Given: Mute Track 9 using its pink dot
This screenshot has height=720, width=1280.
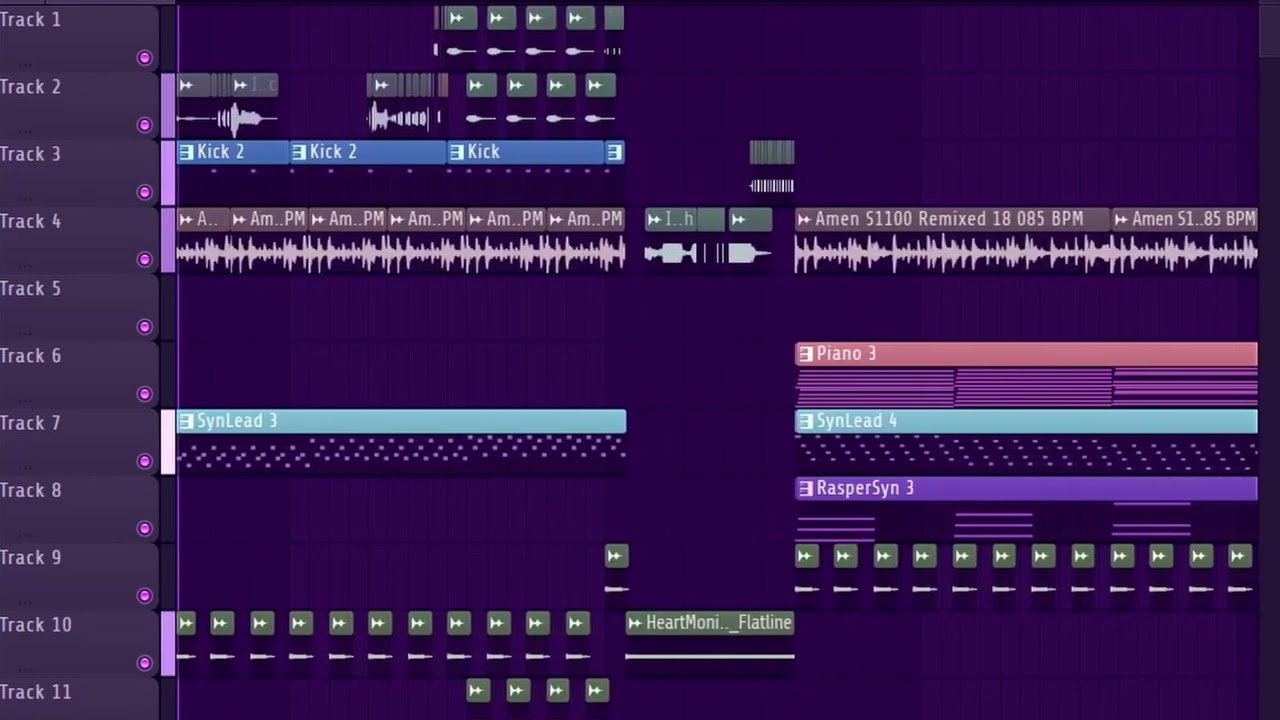Looking at the screenshot, I should (x=144, y=596).
